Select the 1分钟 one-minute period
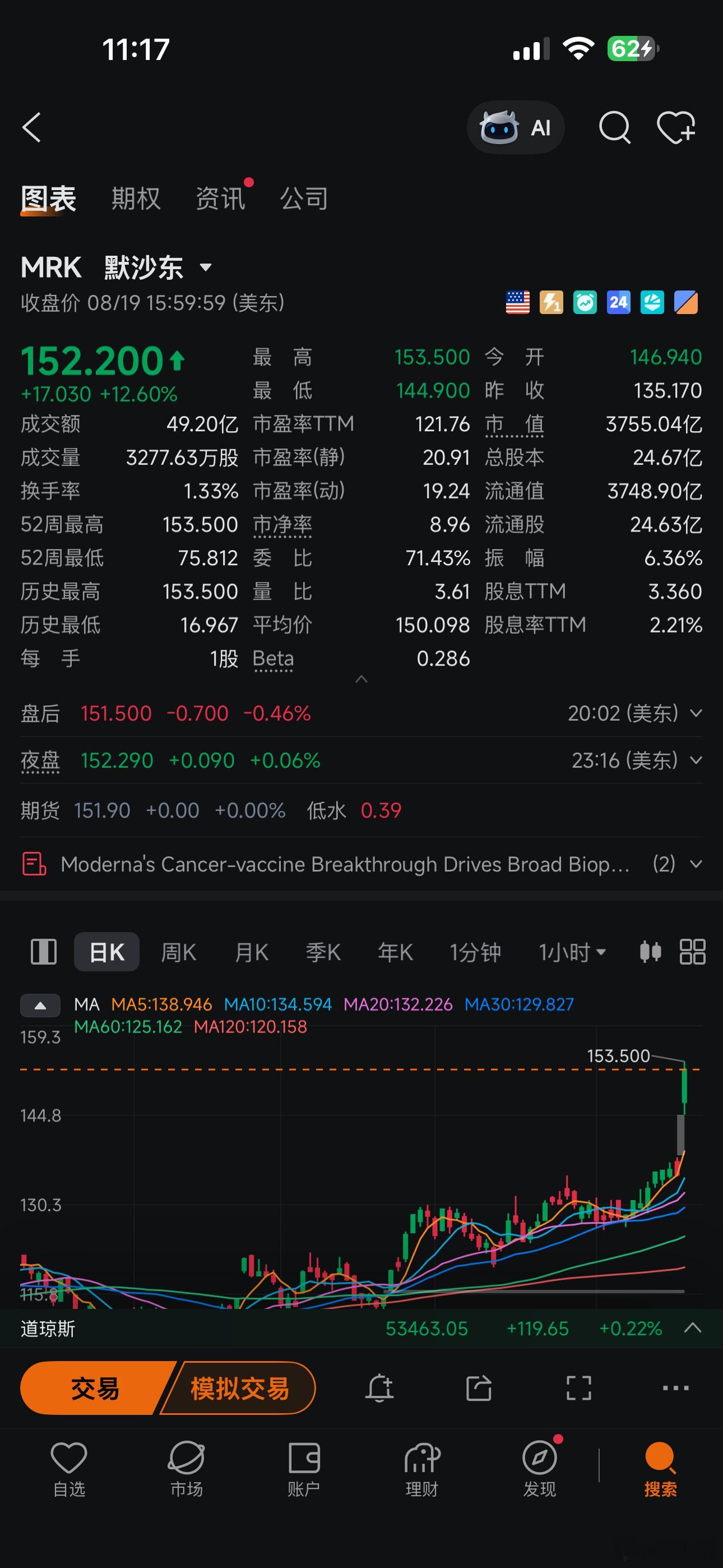Viewport: 723px width, 1568px height. click(475, 952)
